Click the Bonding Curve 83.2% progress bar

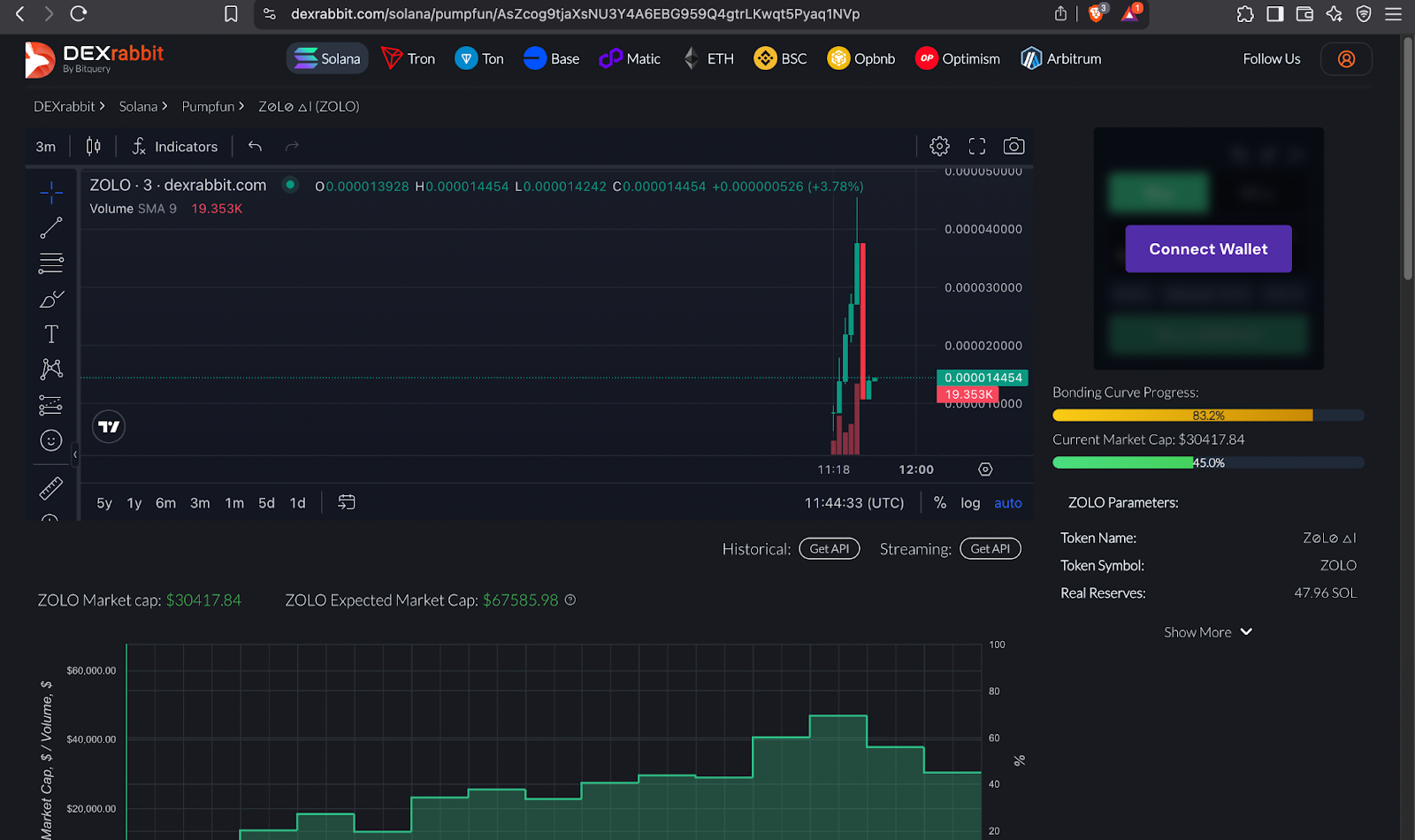(x=1208, y=416)
